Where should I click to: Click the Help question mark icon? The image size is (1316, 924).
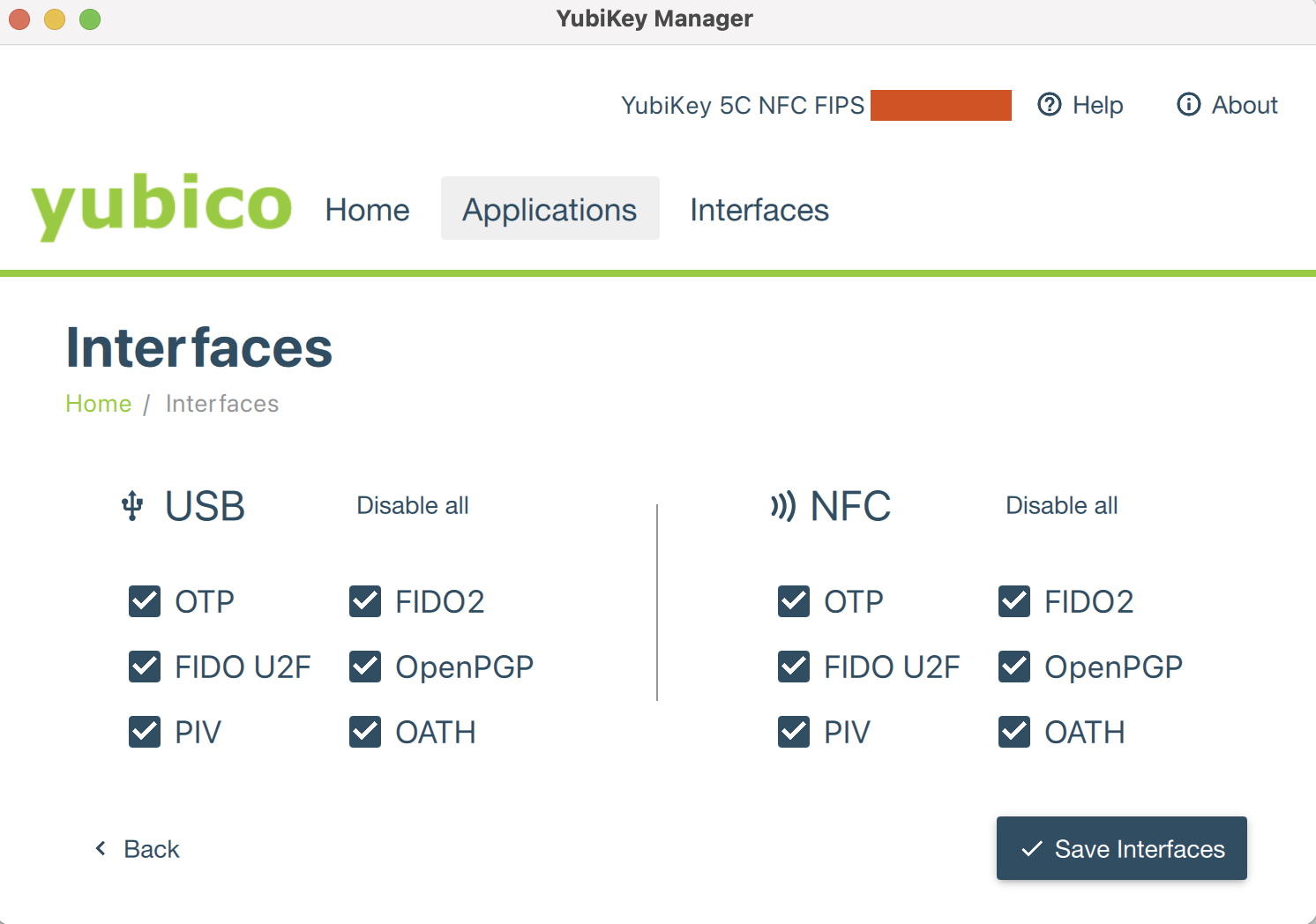coord(1049,105)
